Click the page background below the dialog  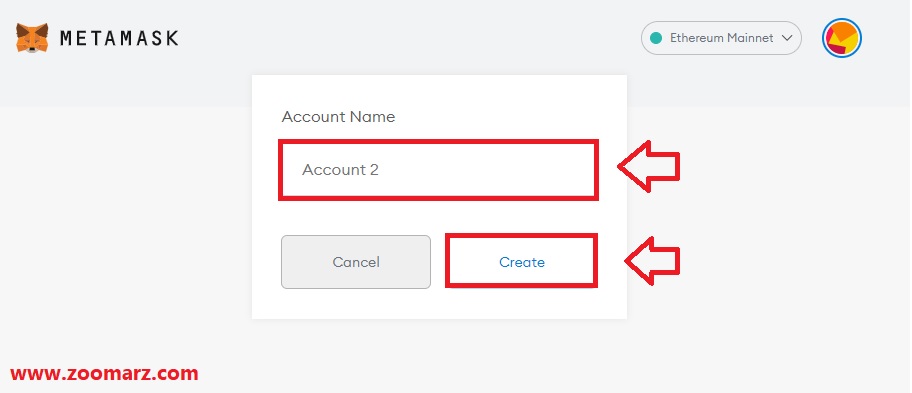[x=439, y=356]
